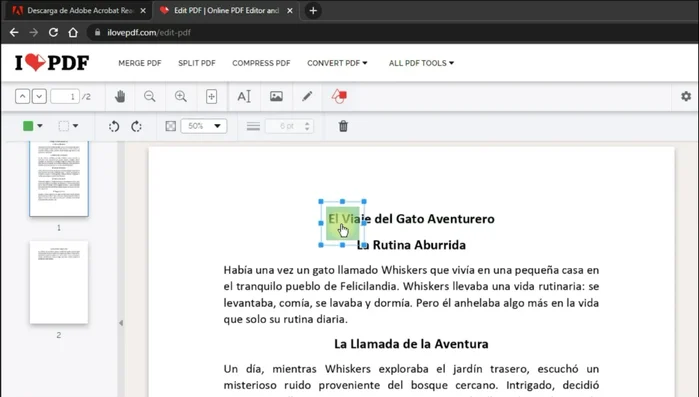Reload the current page
The width and height of the screenshot is (699, 397).
53,33
